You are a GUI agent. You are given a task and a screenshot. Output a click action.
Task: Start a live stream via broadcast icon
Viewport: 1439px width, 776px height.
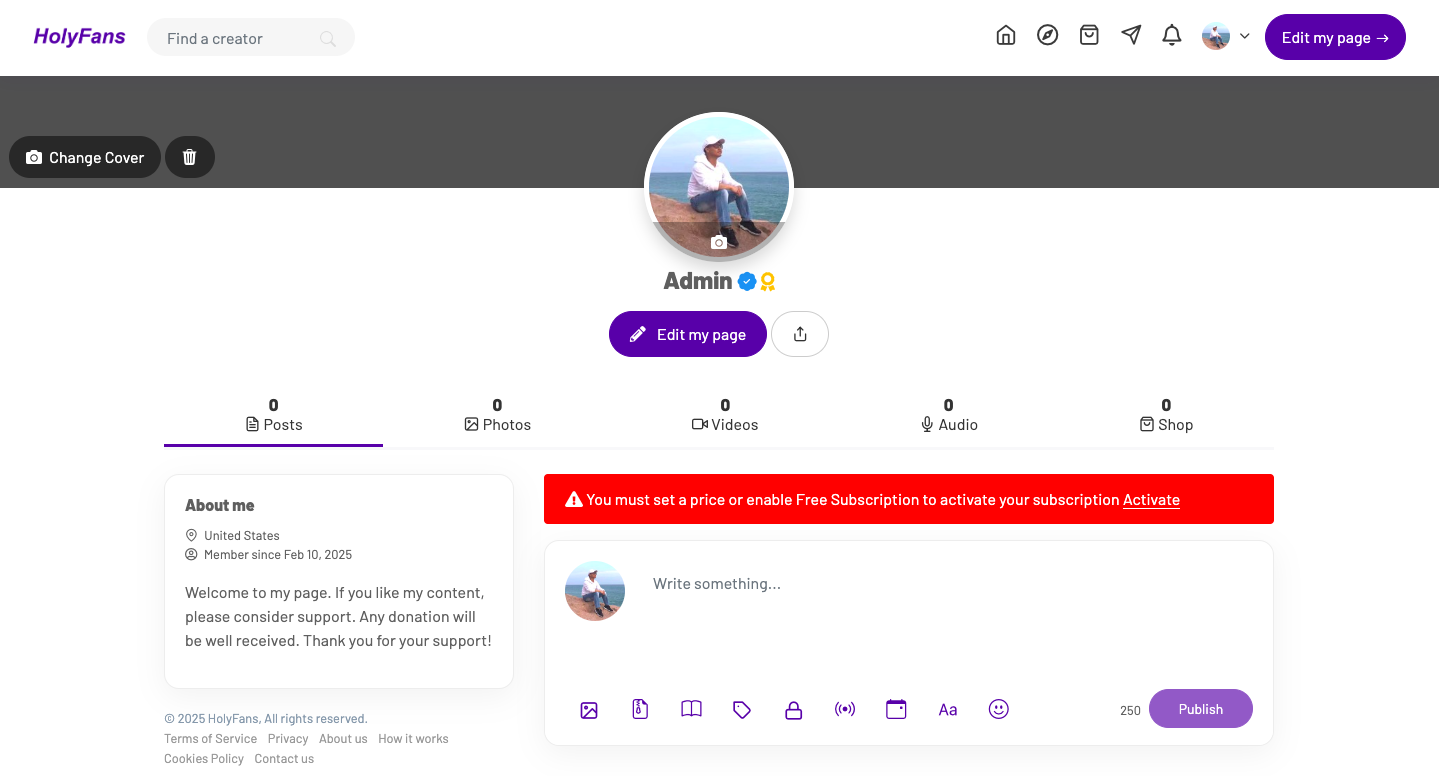[x=845, y=710]
